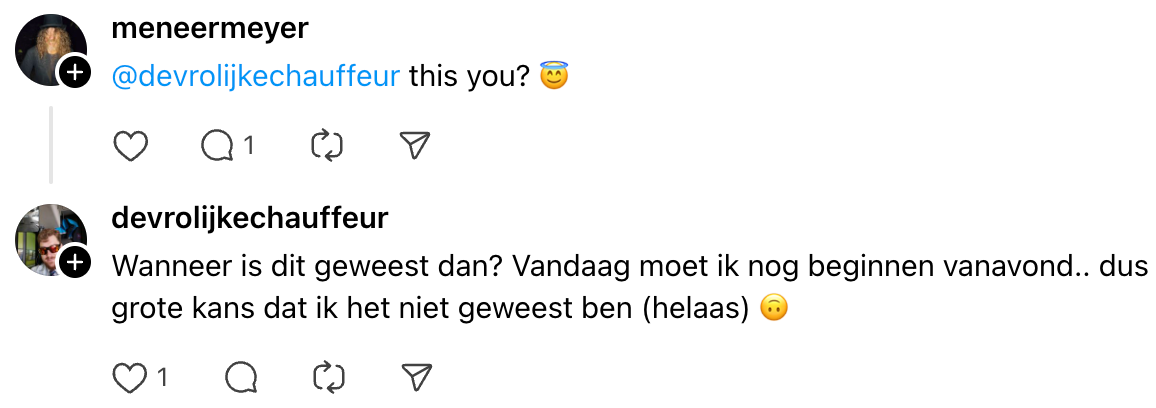The image size is (1156, 408).
Task: Open the "this you?" post text
Action: (x=468, y=77)
